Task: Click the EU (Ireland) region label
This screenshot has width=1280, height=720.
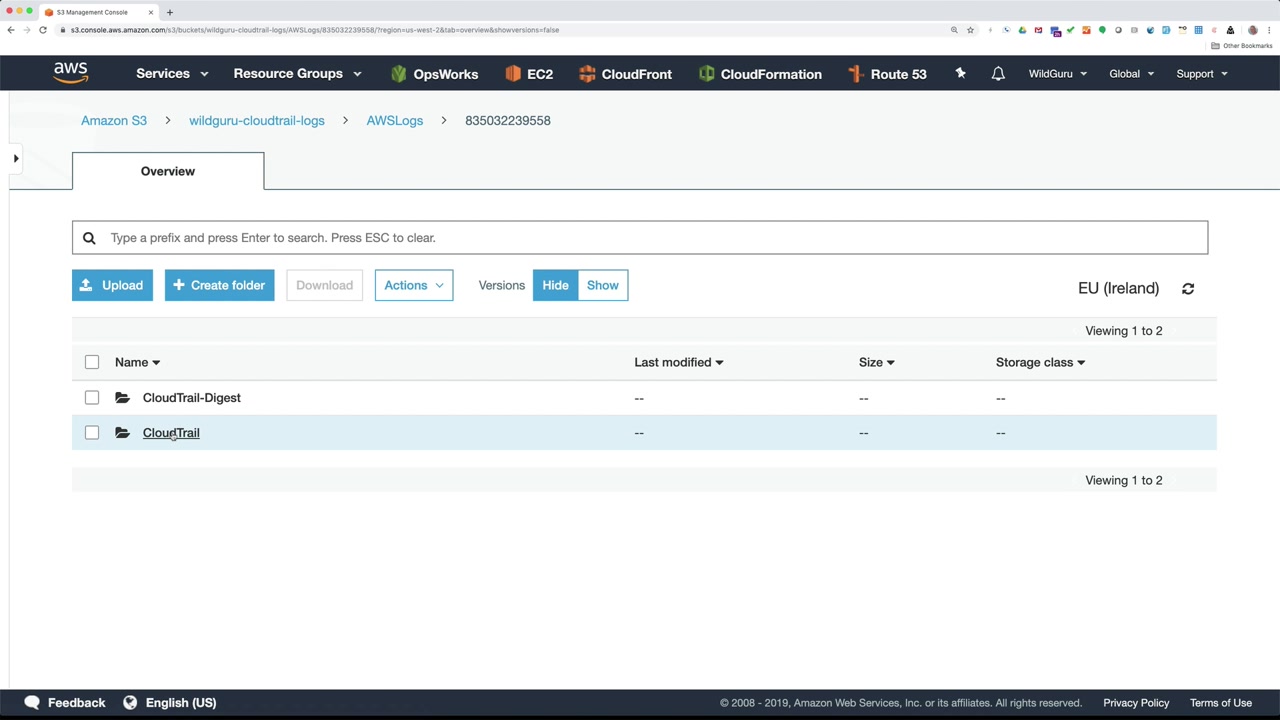Action: click(1118, 288)
